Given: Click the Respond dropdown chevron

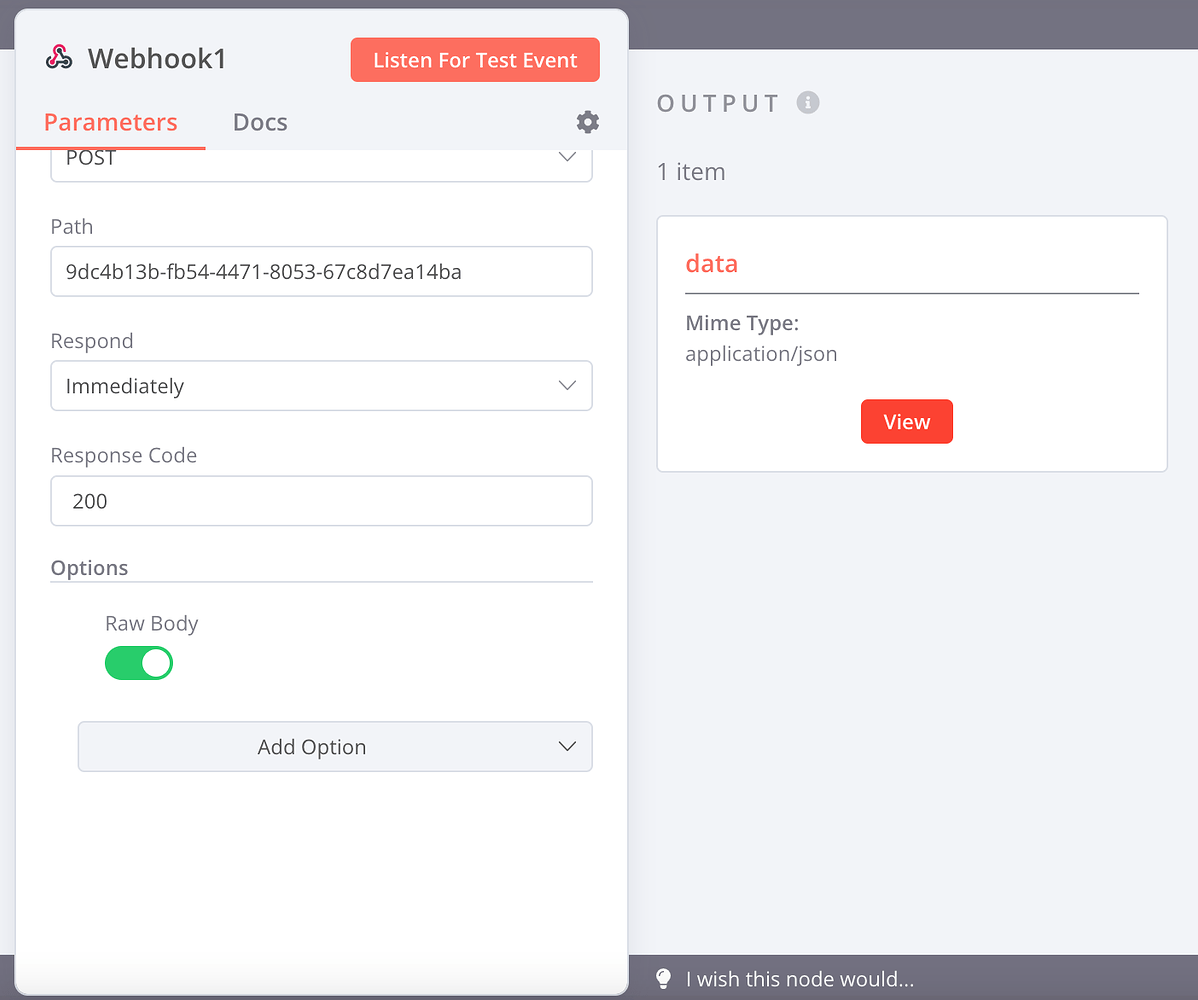Looking at the screenshot, I should [567, 385].
